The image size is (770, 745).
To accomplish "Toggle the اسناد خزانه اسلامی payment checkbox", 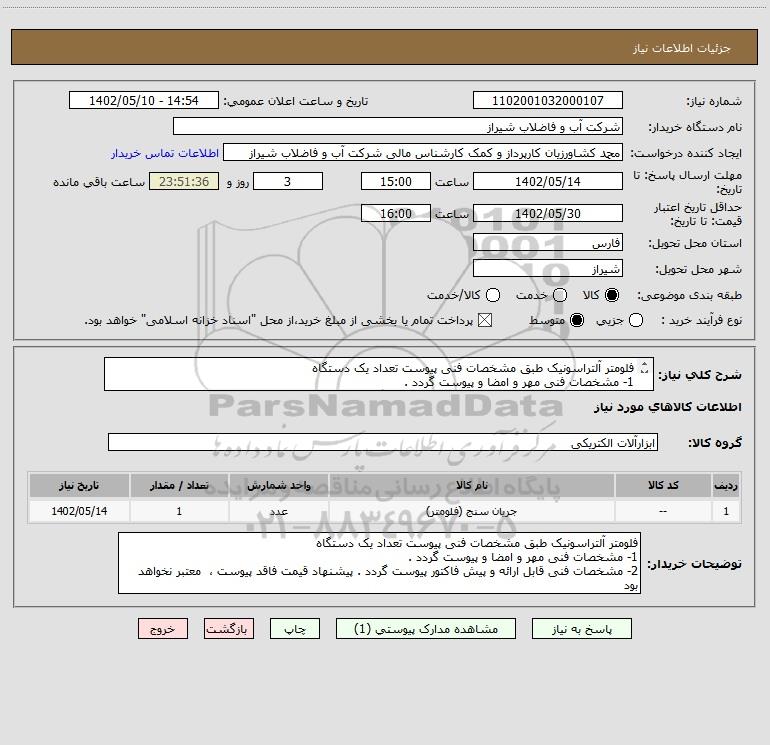I will pos(485,320).
